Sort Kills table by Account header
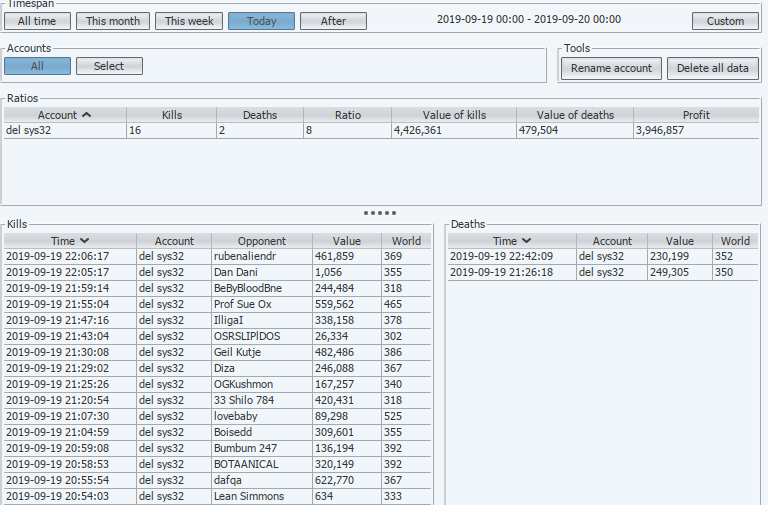 click(174, 241)
